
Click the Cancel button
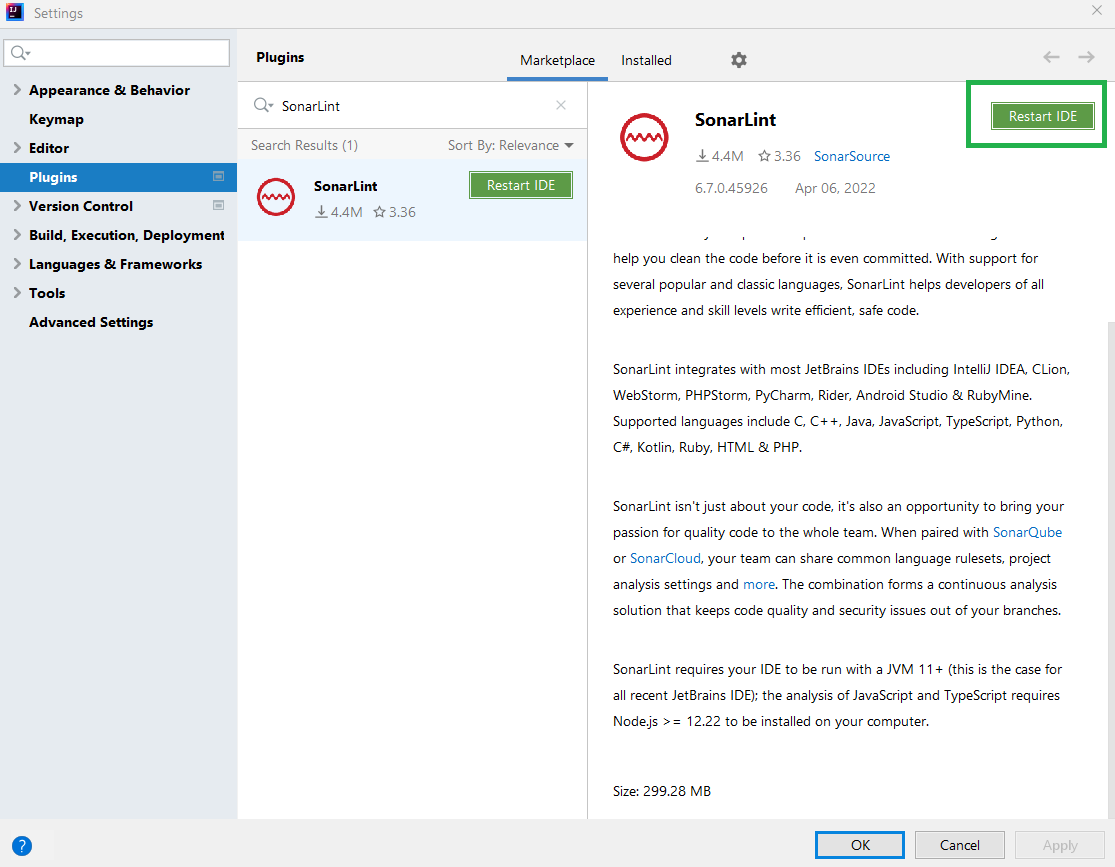[959, 845]
